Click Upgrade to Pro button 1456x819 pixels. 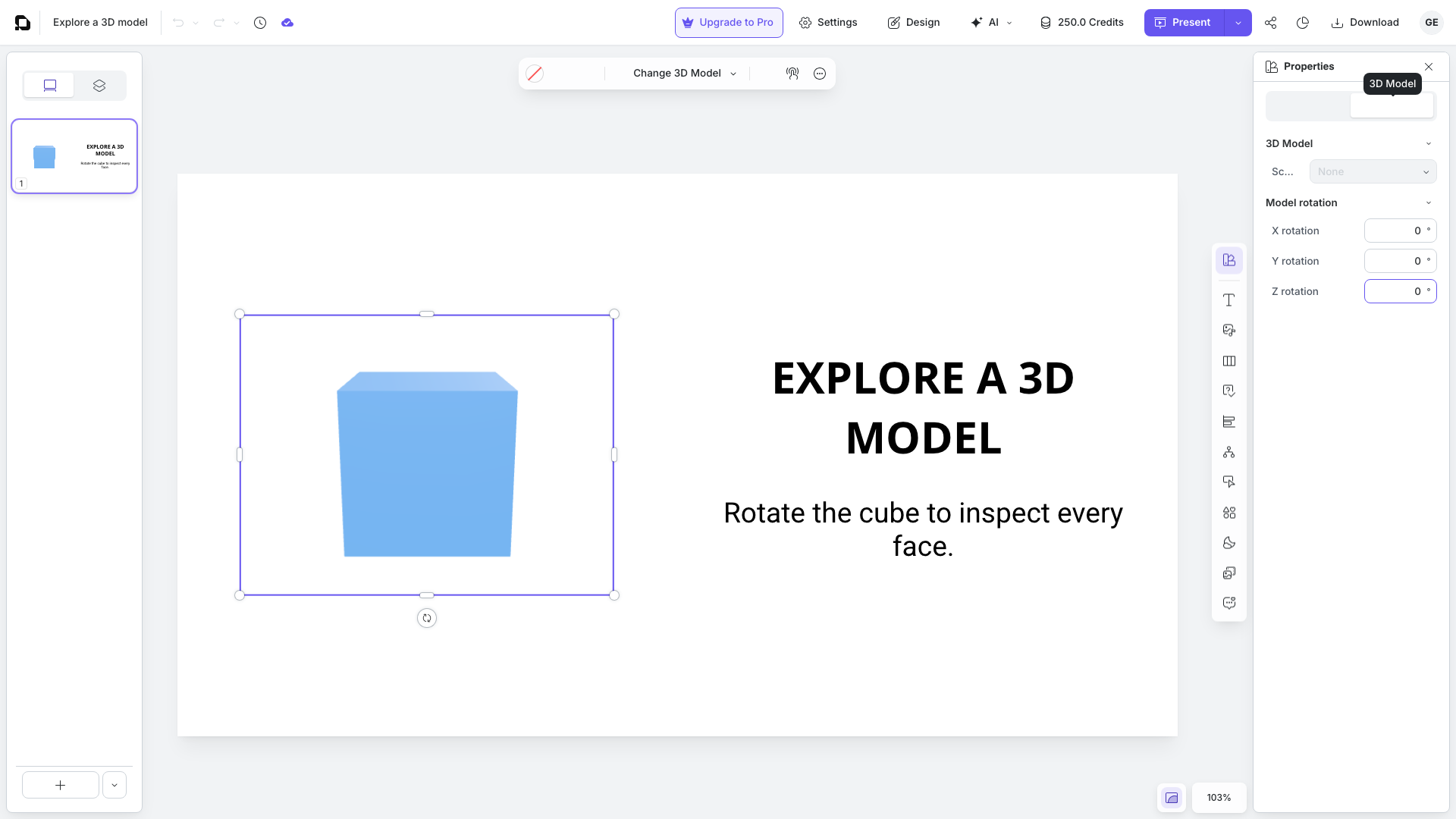click(729, 23)
